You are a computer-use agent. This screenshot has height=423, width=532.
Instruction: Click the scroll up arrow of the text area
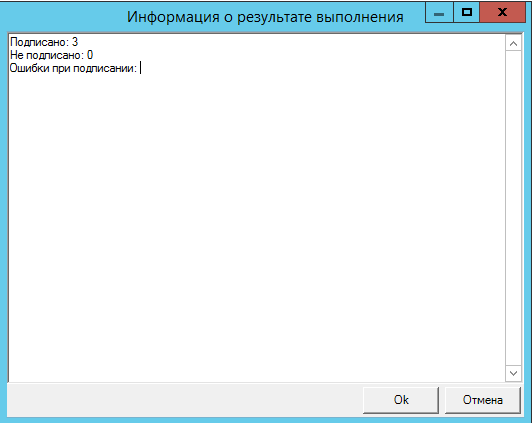pos(513,43)
